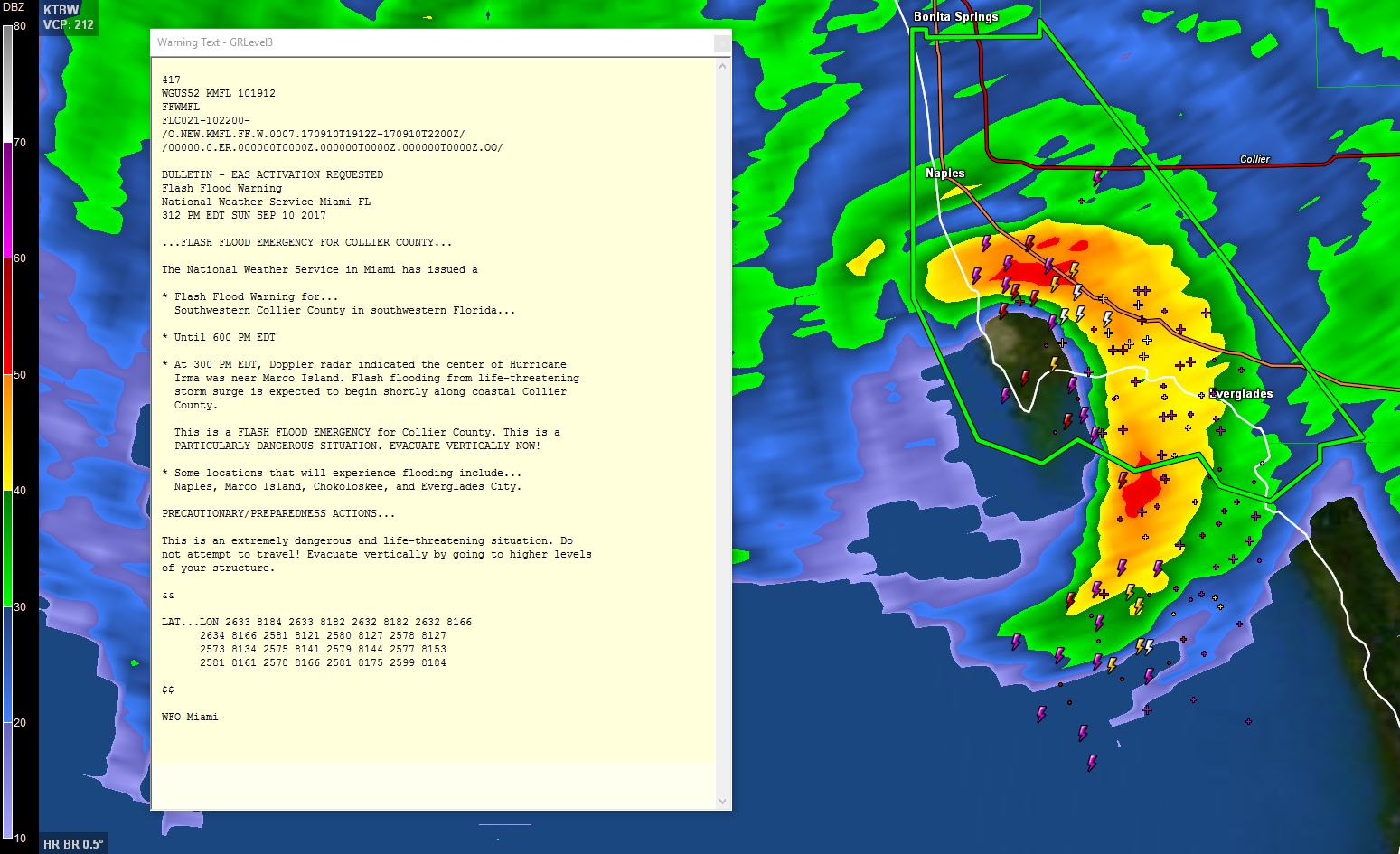The image size is (1400, 854).
Task: Click the FLASH FLOOD EMERGENCY headline line
Action: (306, 242)
